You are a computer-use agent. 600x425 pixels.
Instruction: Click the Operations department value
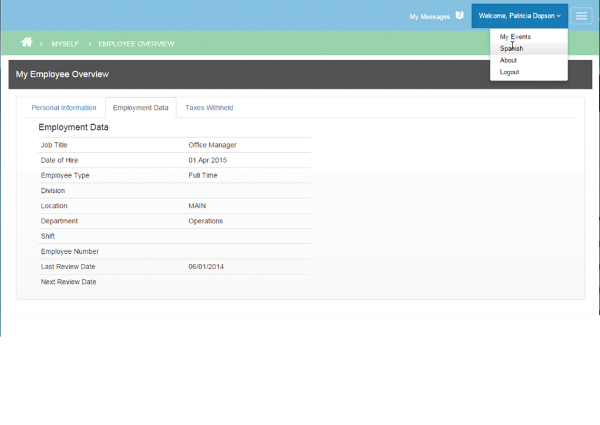[205, 221]
